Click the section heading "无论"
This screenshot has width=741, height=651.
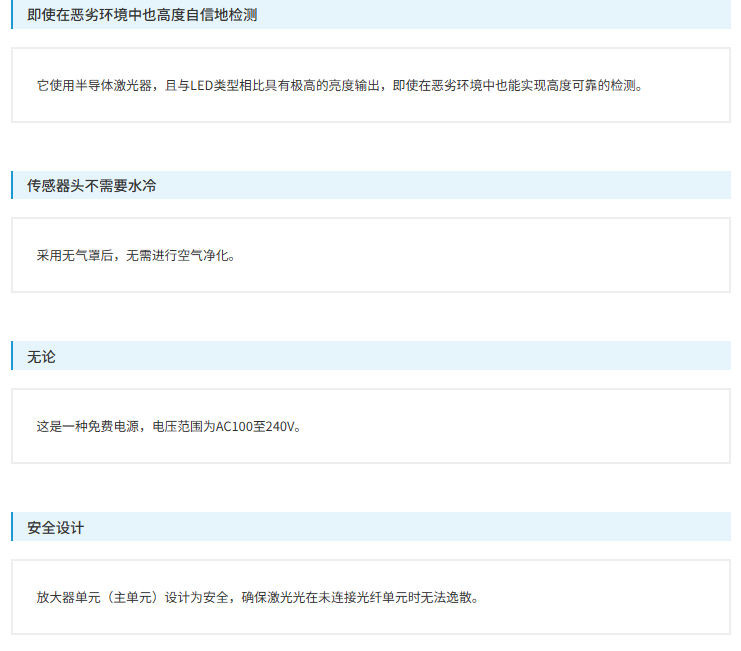[x=41, y=357]
